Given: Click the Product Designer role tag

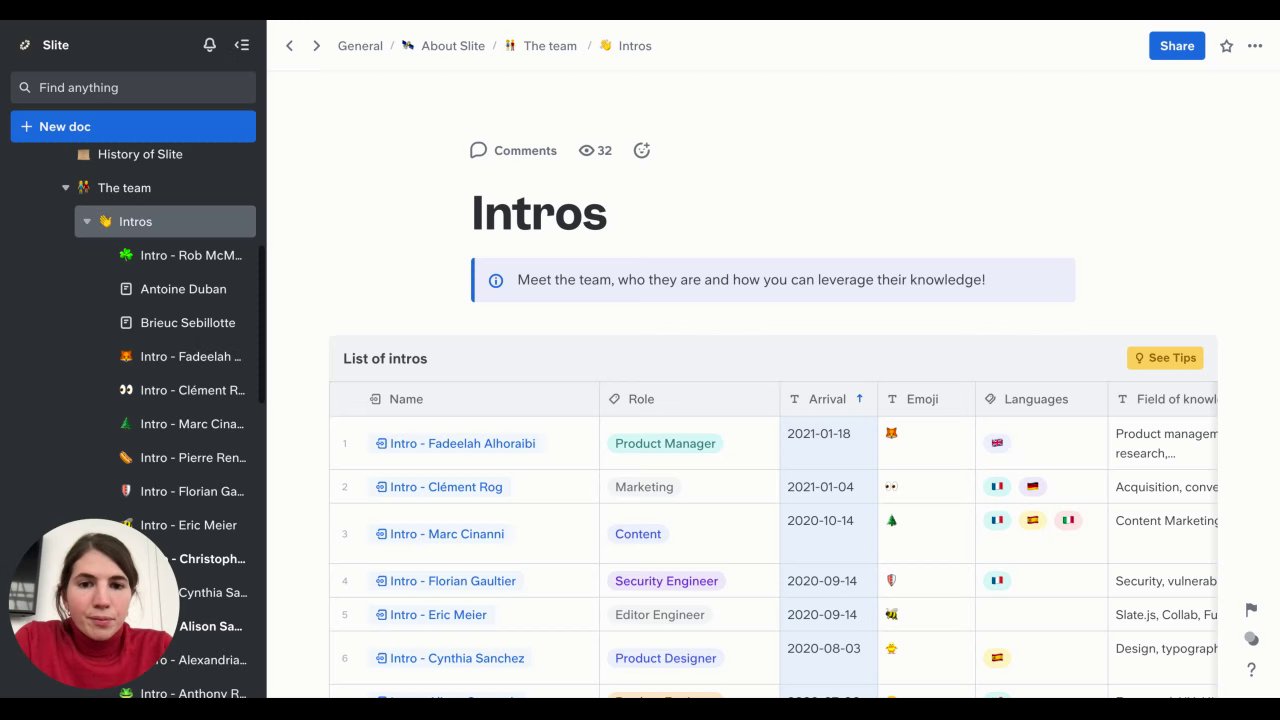Looking at the screenshot, I should 665,658.
